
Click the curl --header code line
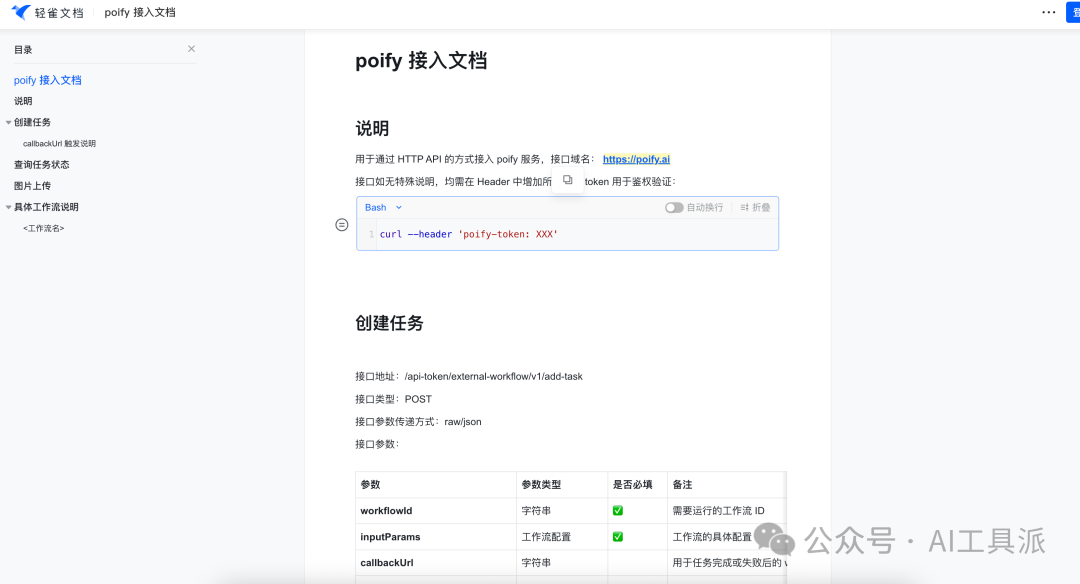click(x=468, y=234)
